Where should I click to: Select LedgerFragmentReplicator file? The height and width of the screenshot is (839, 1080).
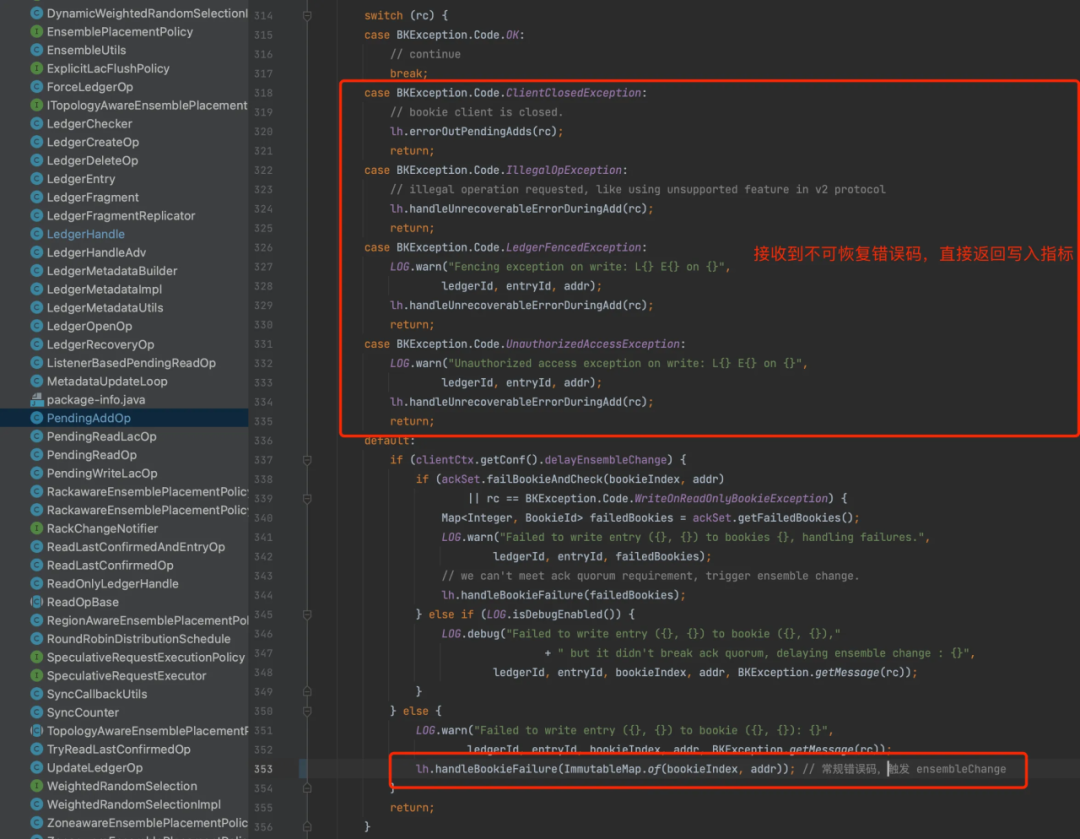point(121,216)
